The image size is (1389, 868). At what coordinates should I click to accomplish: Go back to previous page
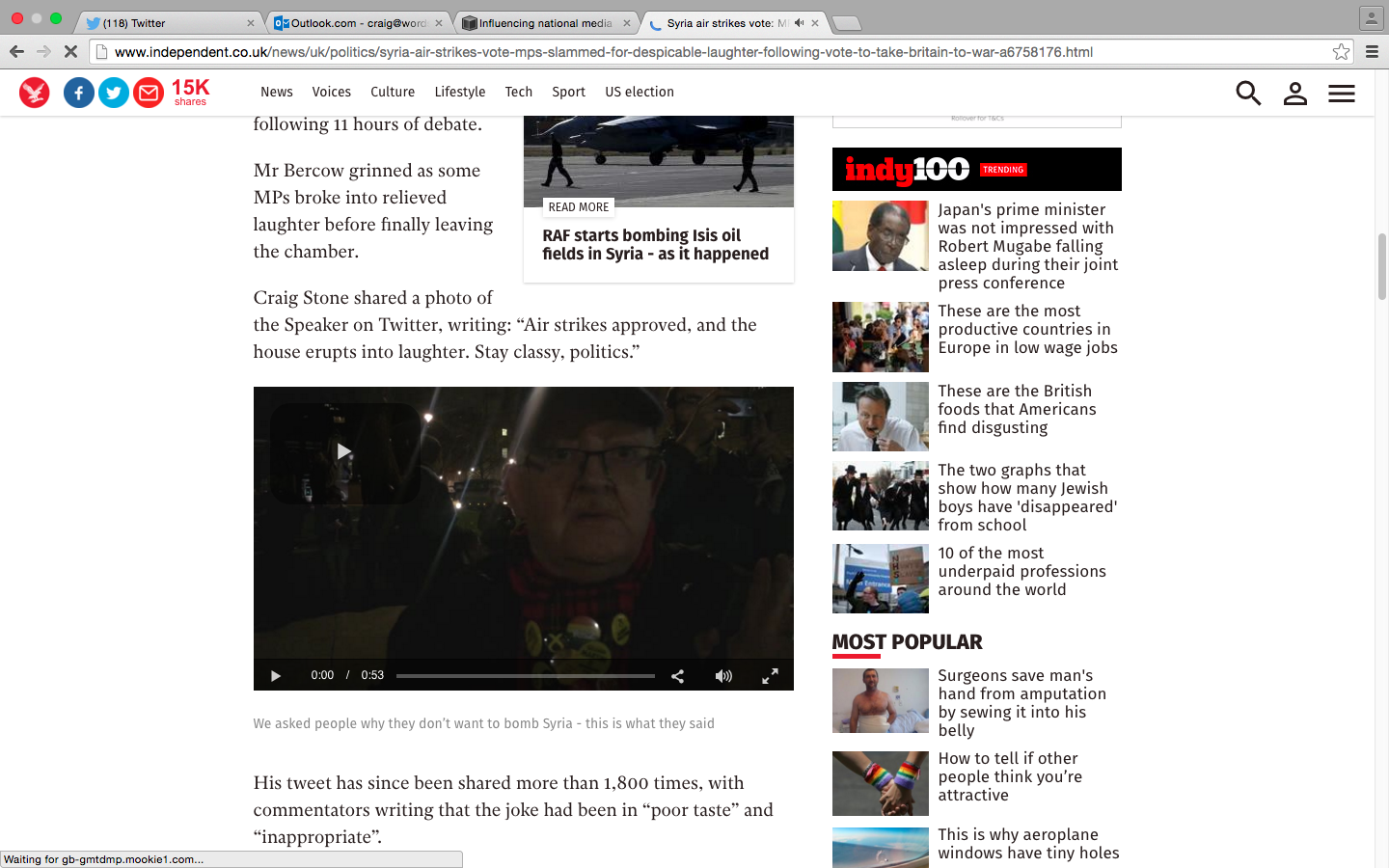click(16, 52)
